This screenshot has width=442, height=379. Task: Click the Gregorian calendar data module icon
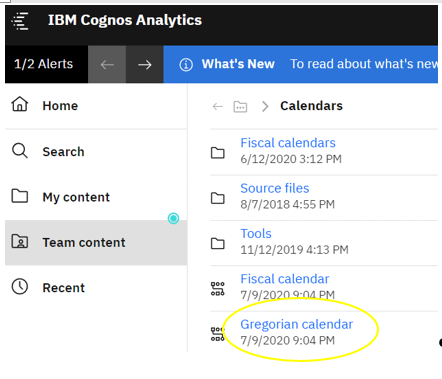[218, 334]
